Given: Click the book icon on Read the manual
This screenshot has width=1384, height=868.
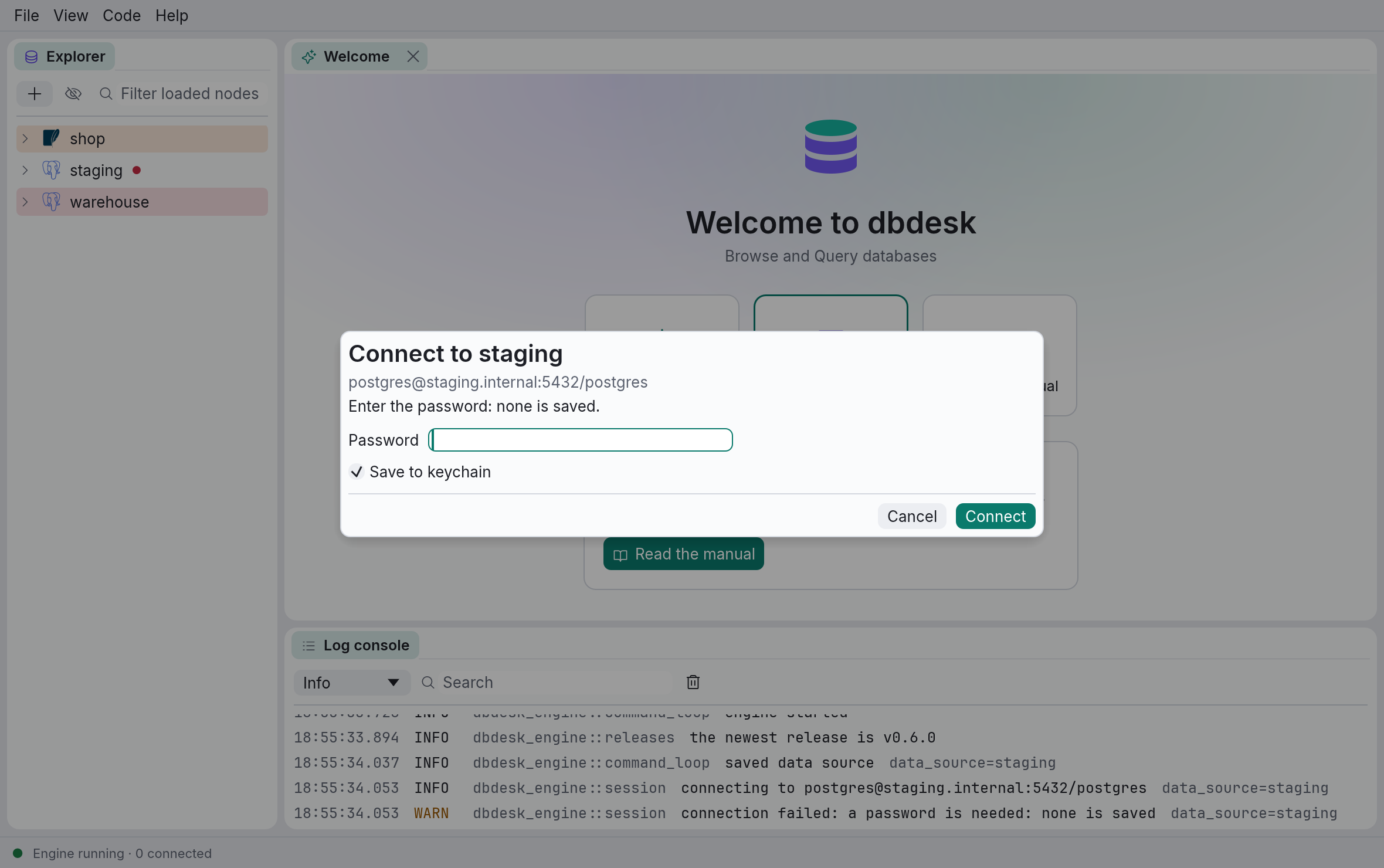Looking at the screenshot, I should [x=620, y=555].
